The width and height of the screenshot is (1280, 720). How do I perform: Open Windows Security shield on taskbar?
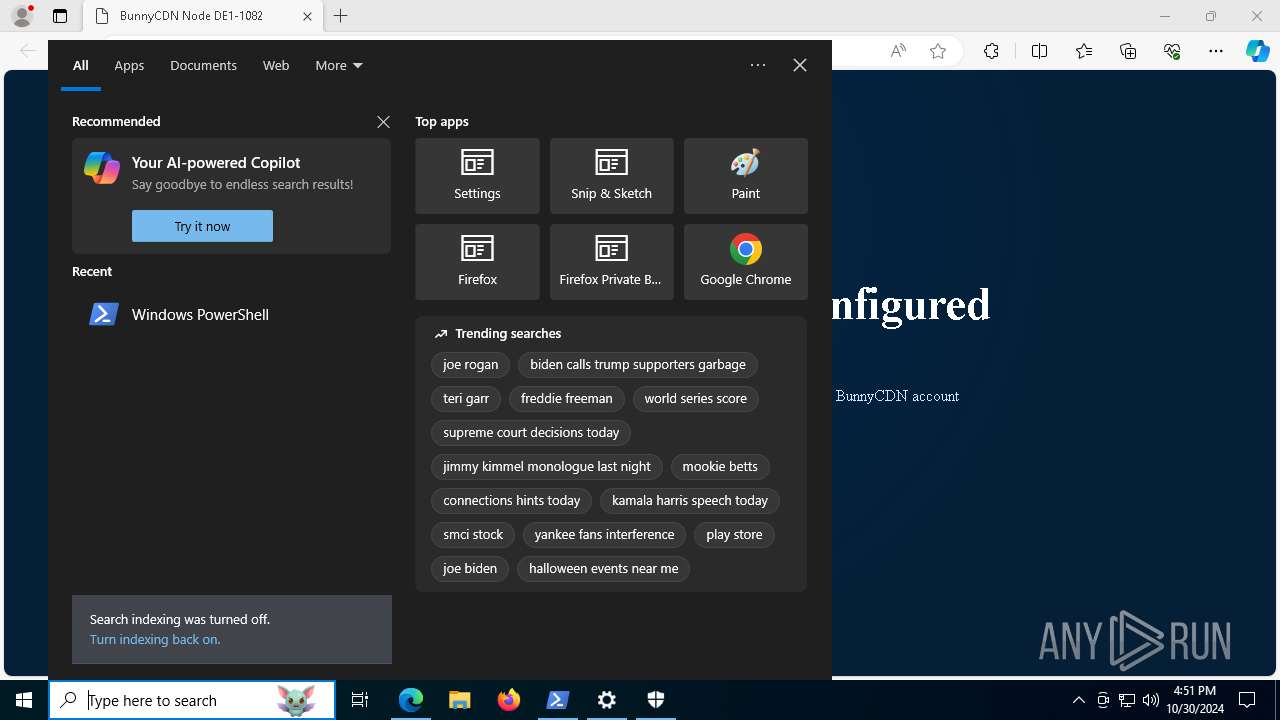[x=656, y=700]
